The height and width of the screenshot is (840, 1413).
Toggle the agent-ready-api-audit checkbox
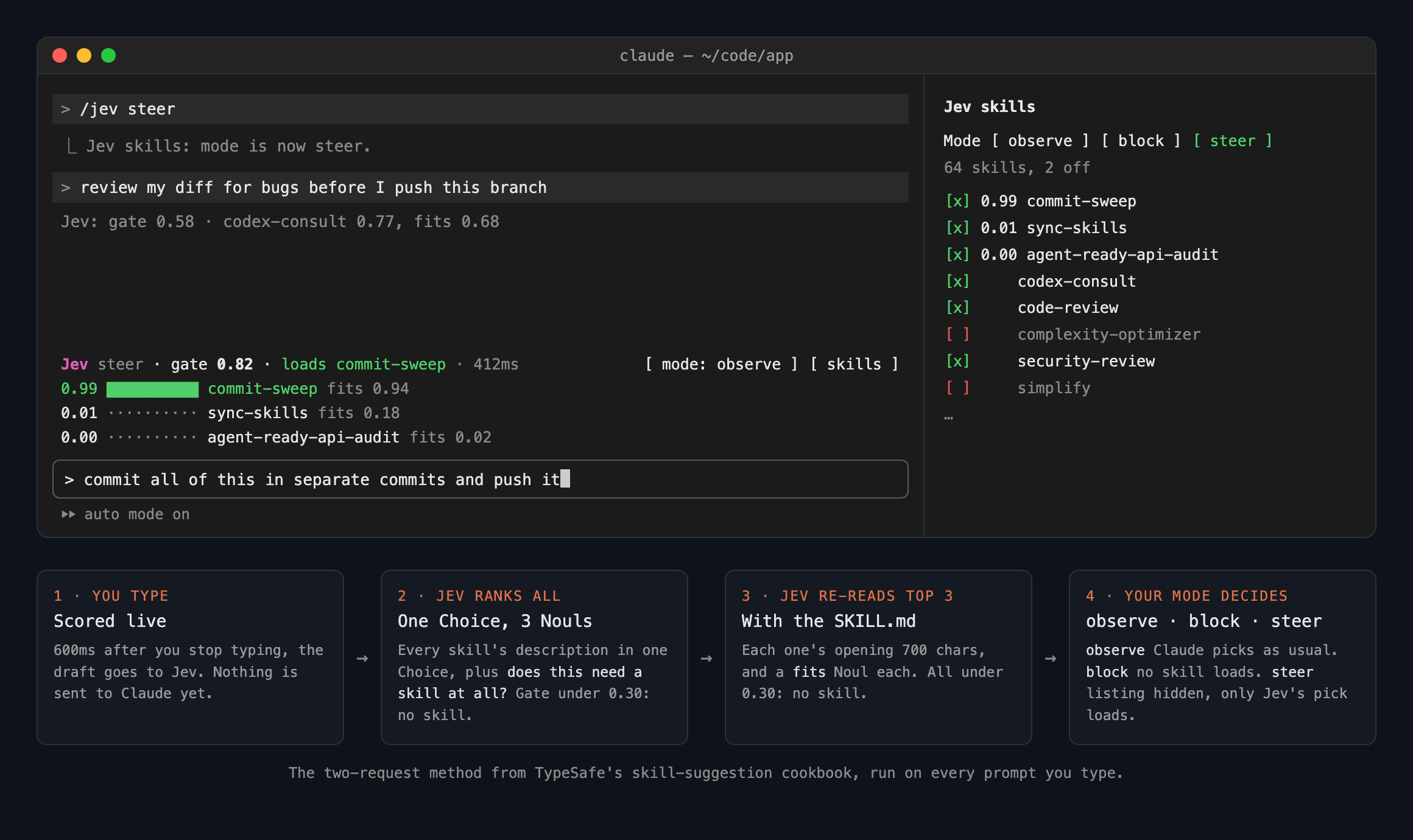point(957,255)
